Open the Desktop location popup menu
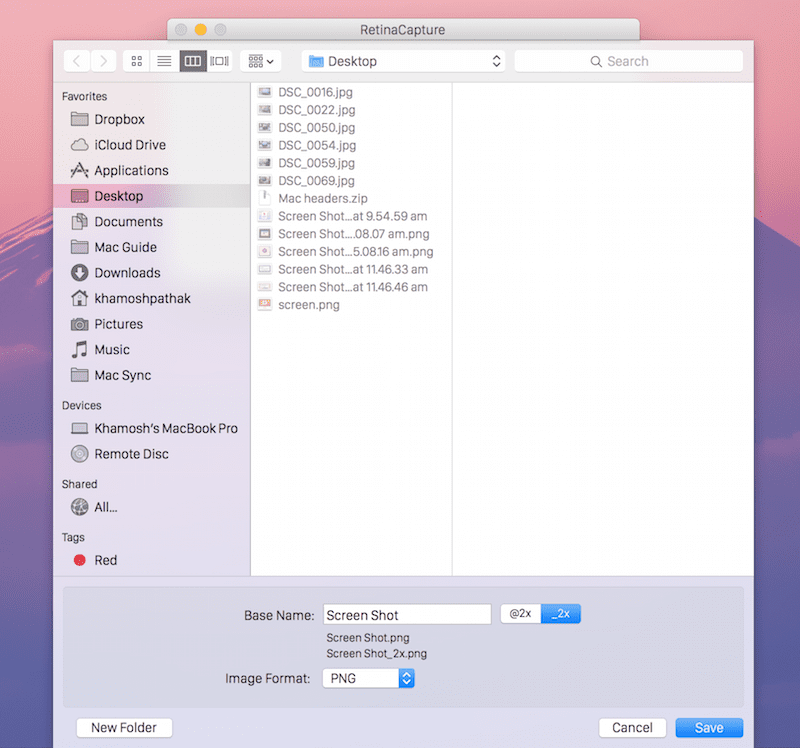The image size is (800, 748). (x=404, y=61)
